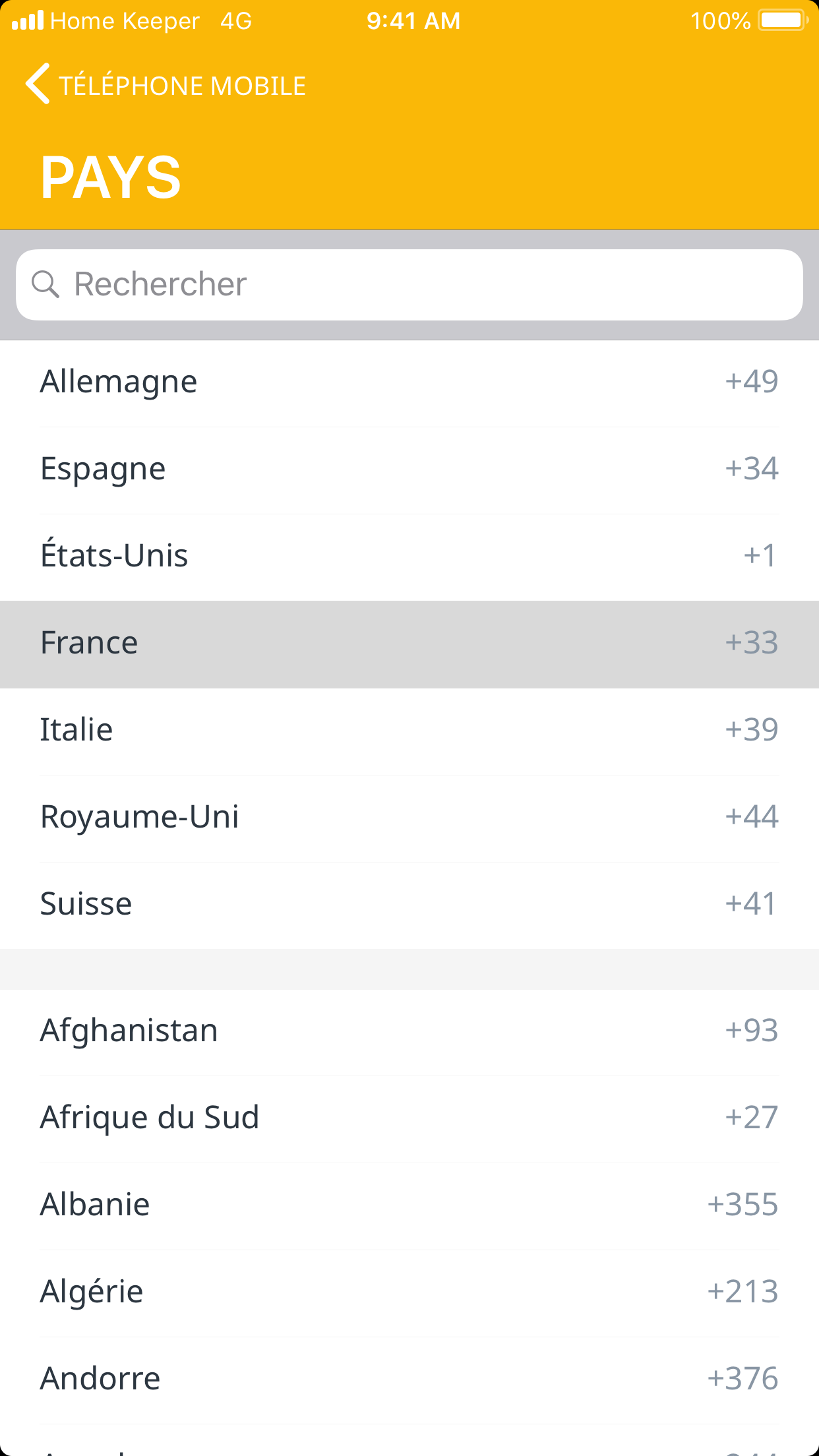Tap the +44 dialing code
Viewport: 819px width, 1456px height.
click(x=751, y=817)
